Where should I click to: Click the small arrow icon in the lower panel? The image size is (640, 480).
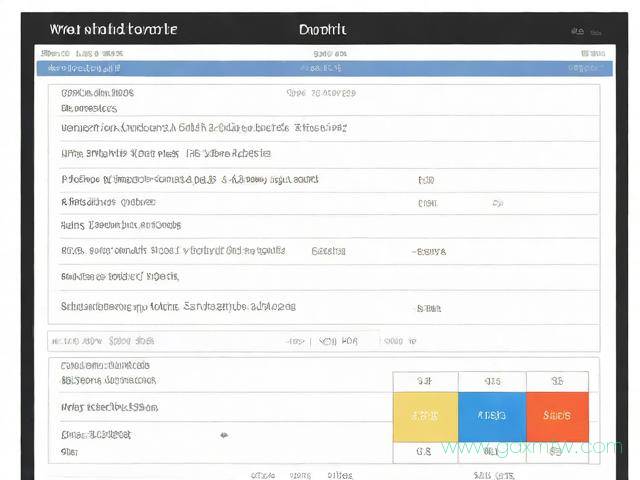coord(224,435)
